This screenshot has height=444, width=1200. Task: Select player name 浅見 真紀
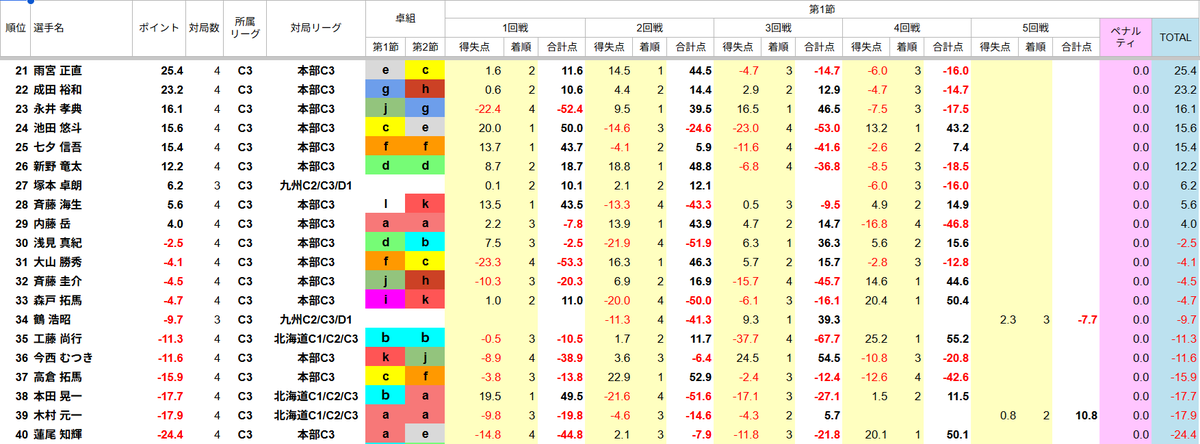tap(57, 243)
